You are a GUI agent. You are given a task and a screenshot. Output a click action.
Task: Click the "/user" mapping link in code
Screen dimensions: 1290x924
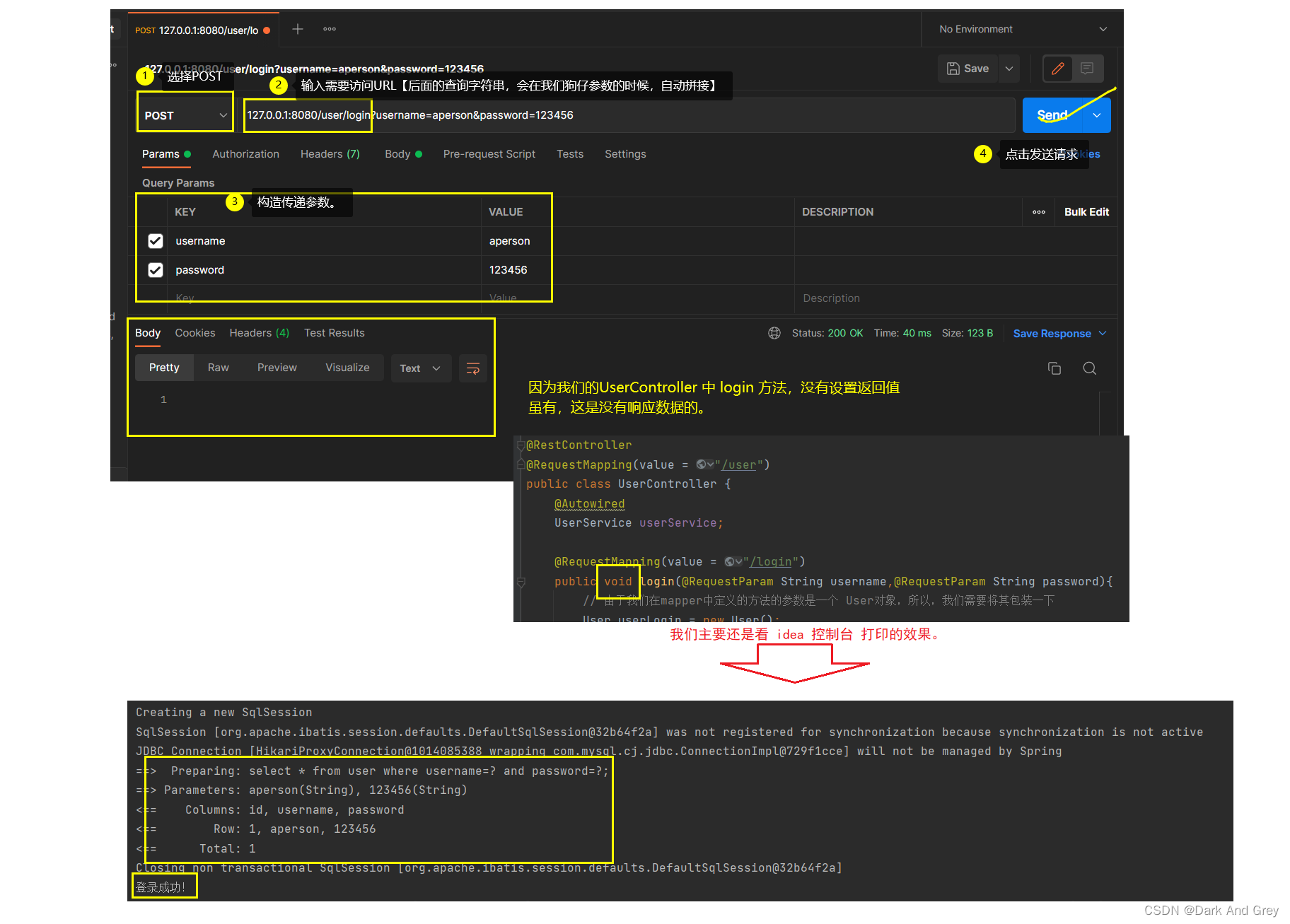(x=739, y=465)
